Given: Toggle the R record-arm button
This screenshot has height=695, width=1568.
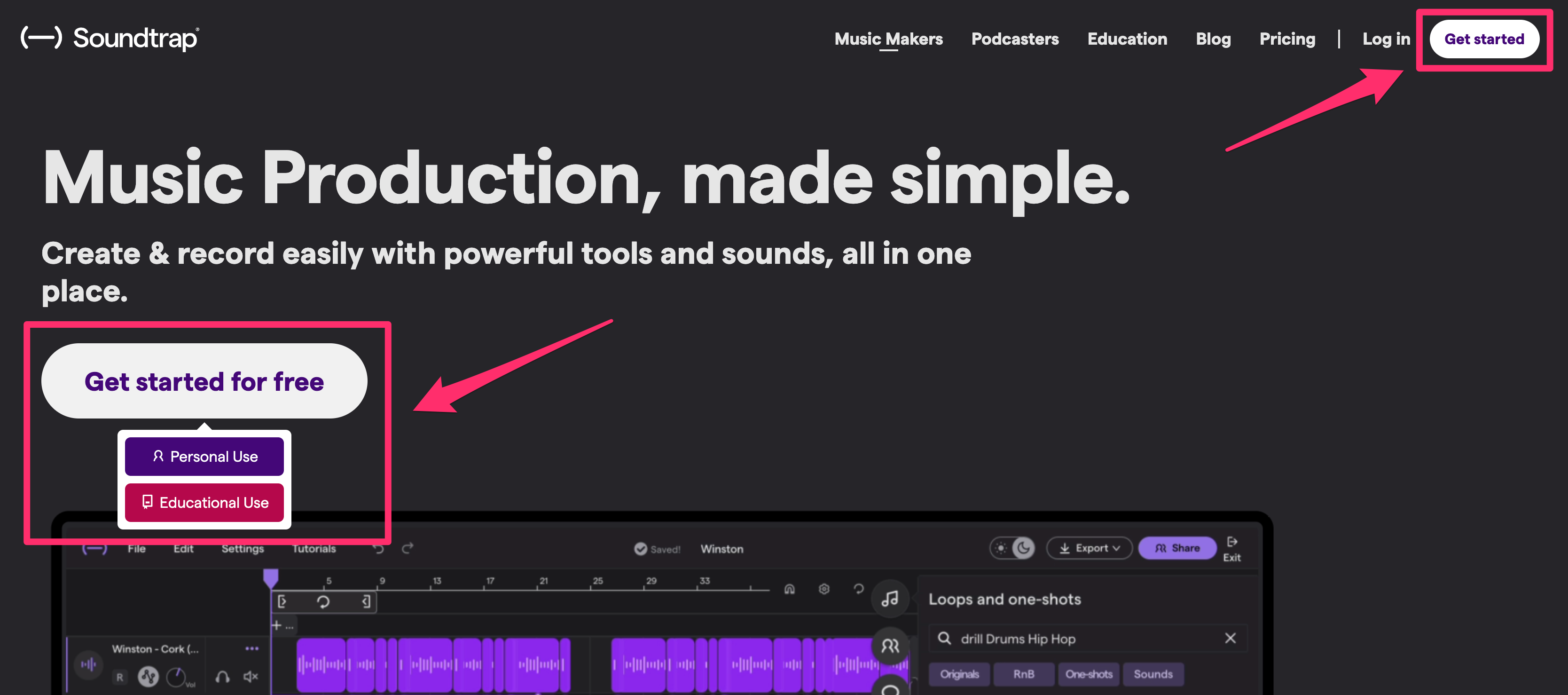Looking at the screenshot, I should (120, 677).
